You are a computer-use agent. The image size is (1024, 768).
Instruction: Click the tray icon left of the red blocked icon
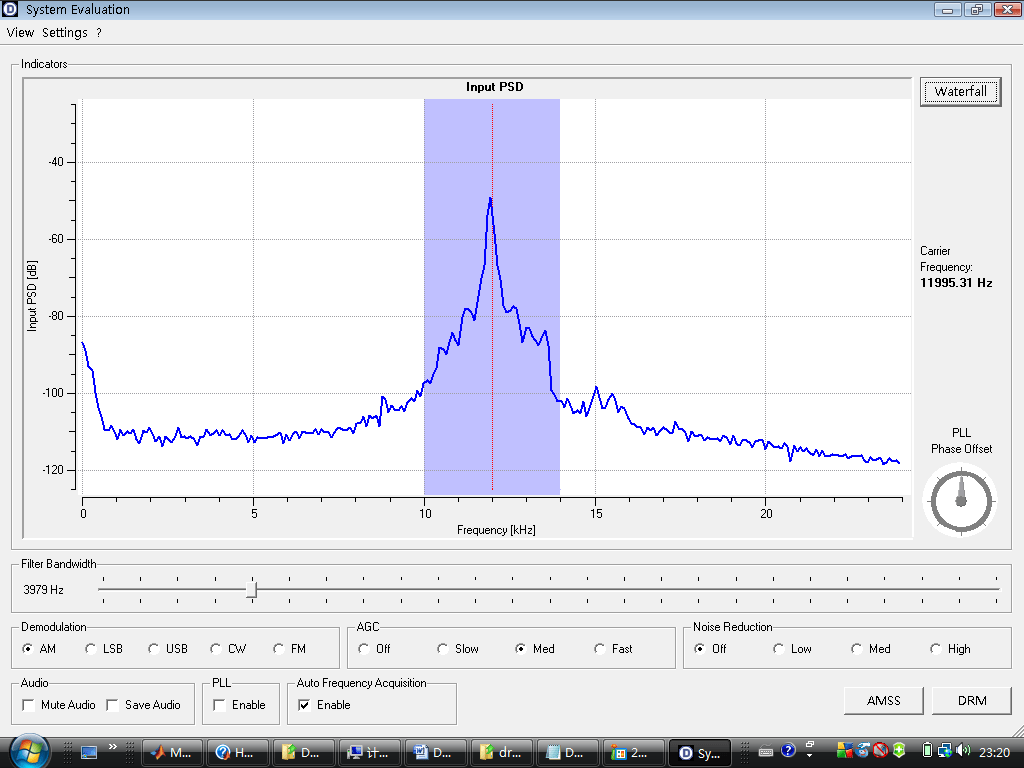tap(863, 751)
